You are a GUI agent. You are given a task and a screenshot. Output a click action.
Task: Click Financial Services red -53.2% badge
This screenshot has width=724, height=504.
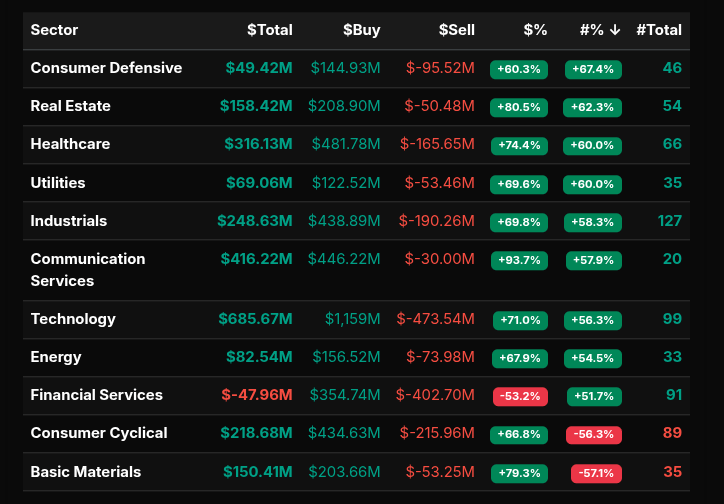(519, 396)
